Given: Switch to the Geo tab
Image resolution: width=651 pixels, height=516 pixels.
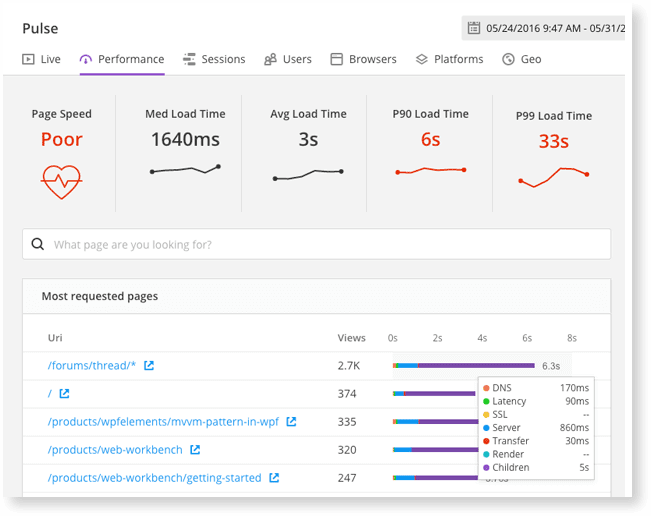Looking at the screenshot, I should point(521,59).
